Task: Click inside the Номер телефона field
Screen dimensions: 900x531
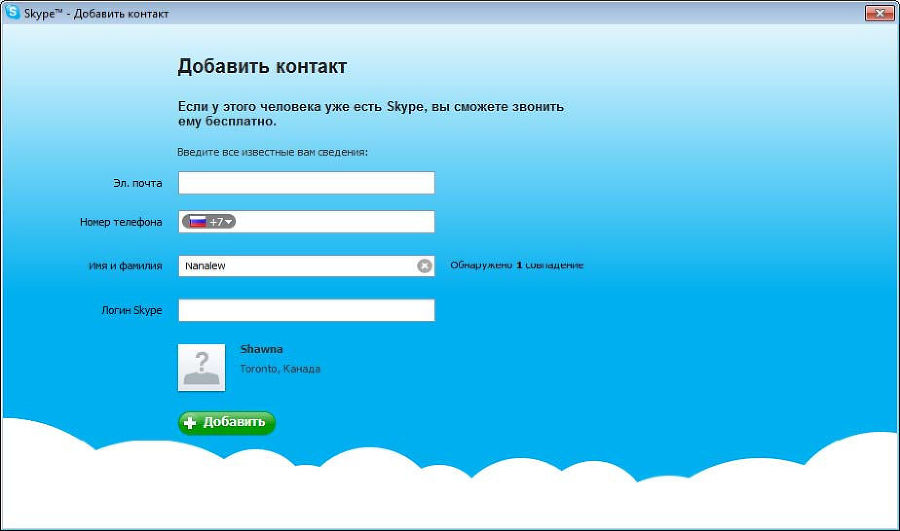Action: (x=335, y=222)
